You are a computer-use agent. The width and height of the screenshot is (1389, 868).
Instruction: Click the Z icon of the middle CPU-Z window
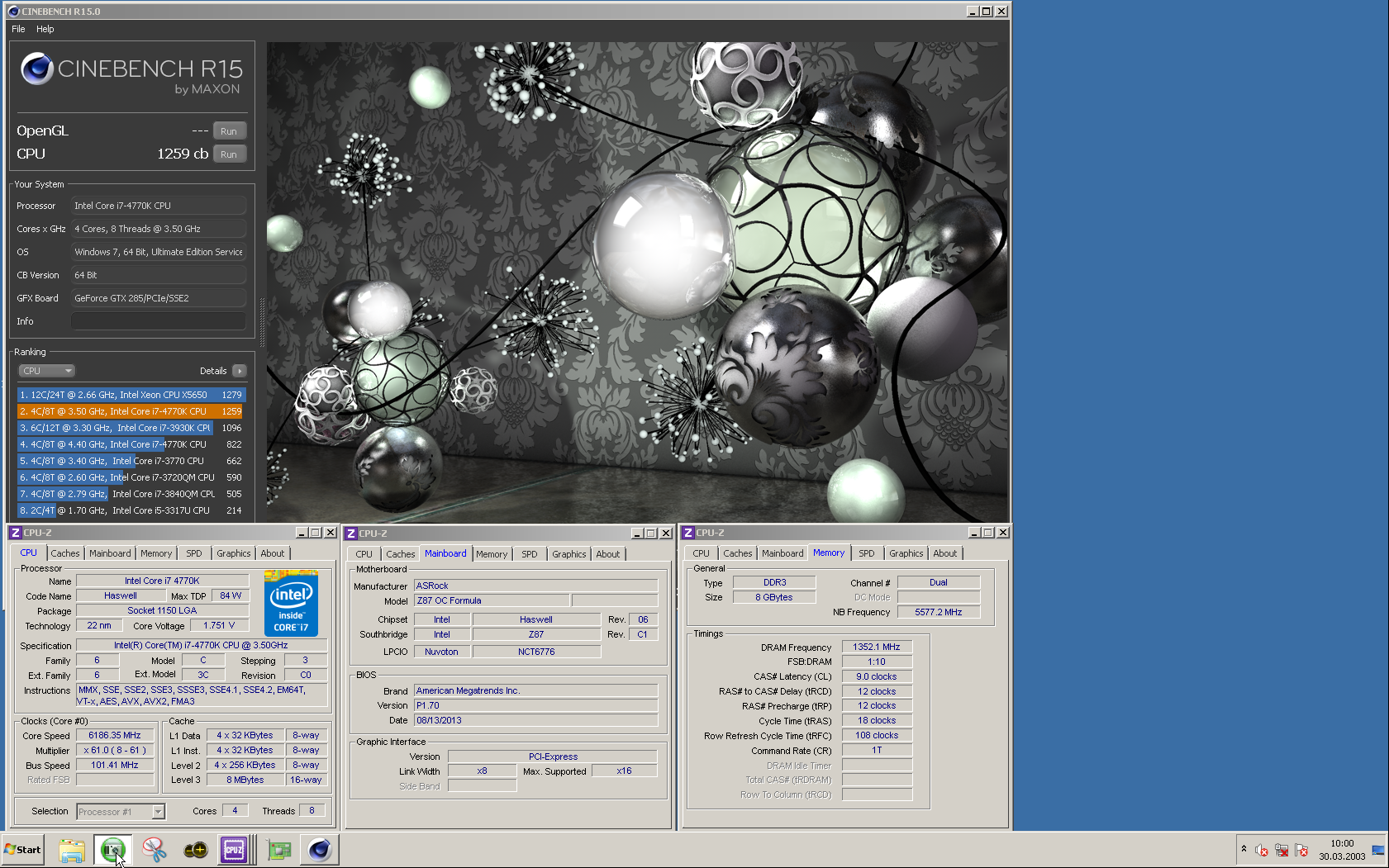coord(351,534)
